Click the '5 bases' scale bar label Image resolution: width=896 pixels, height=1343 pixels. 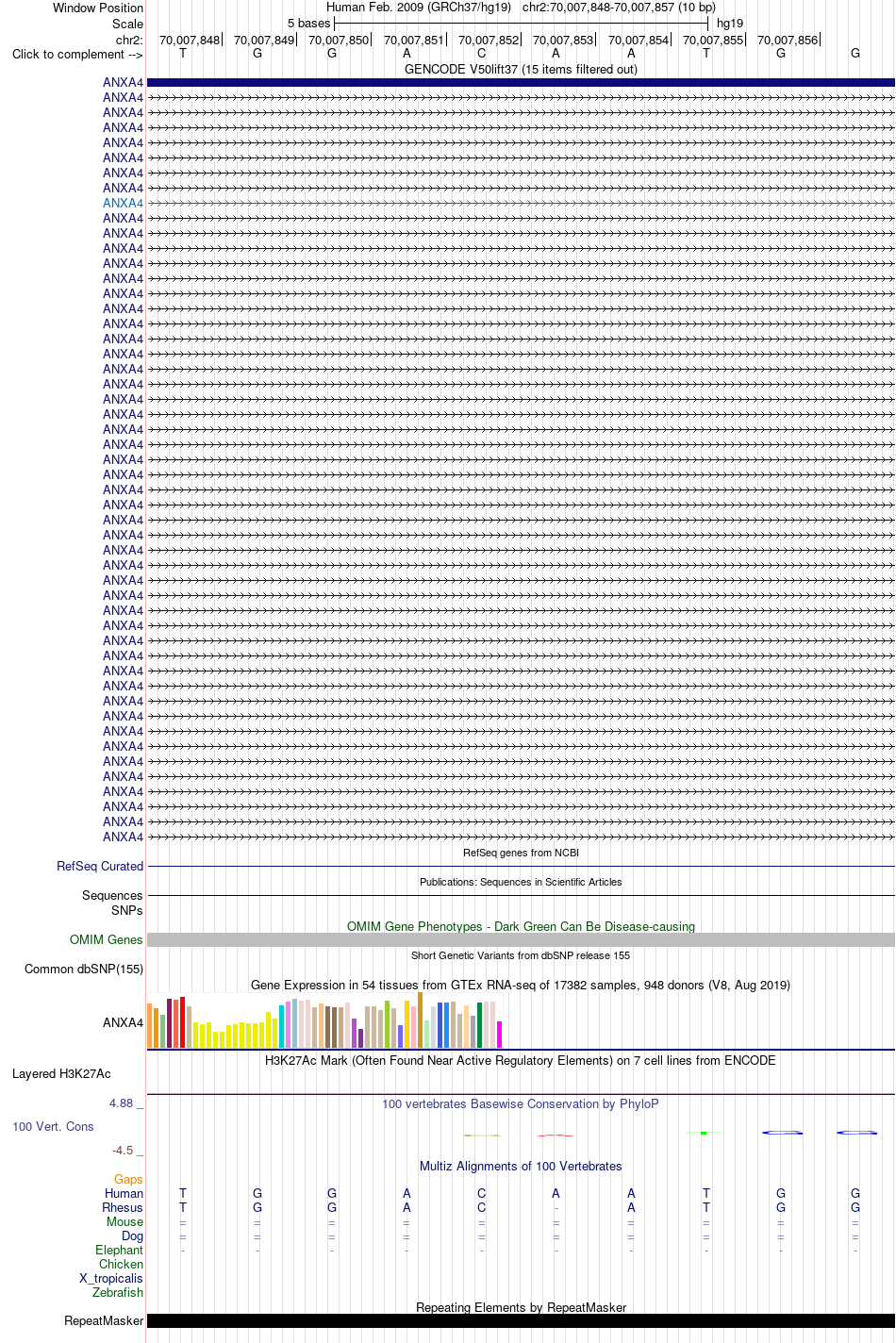coord(309,23)
